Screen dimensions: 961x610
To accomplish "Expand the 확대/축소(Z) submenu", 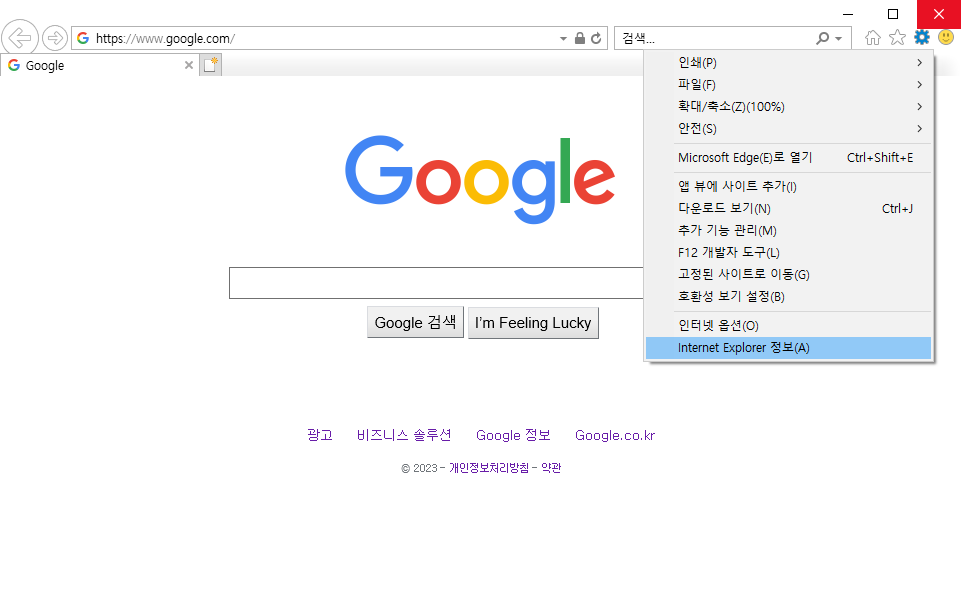I will tap(788, 107).
